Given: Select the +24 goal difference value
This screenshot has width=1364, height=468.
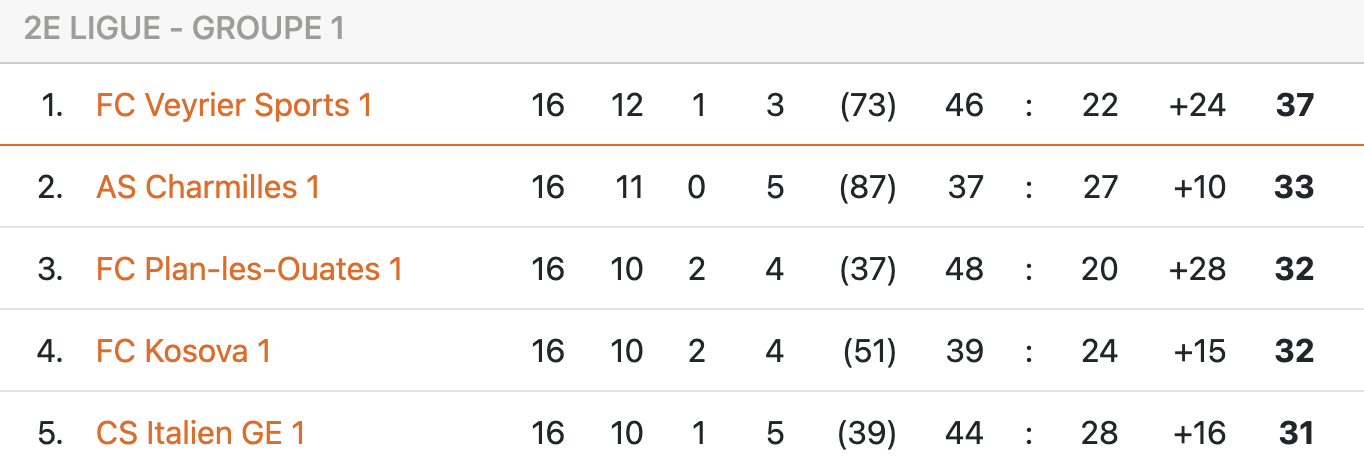Looking at the screenshot, I should (x=1197, y=105).
